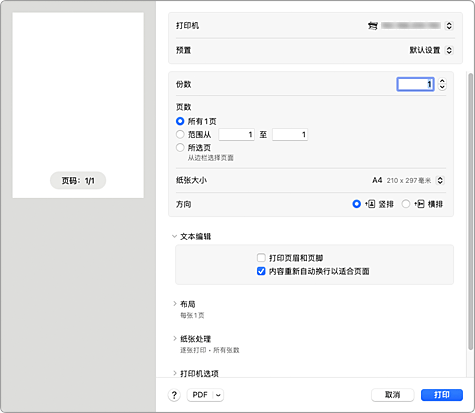
Task: Click the portrait orientation page icon
Action: coord(370,204)
